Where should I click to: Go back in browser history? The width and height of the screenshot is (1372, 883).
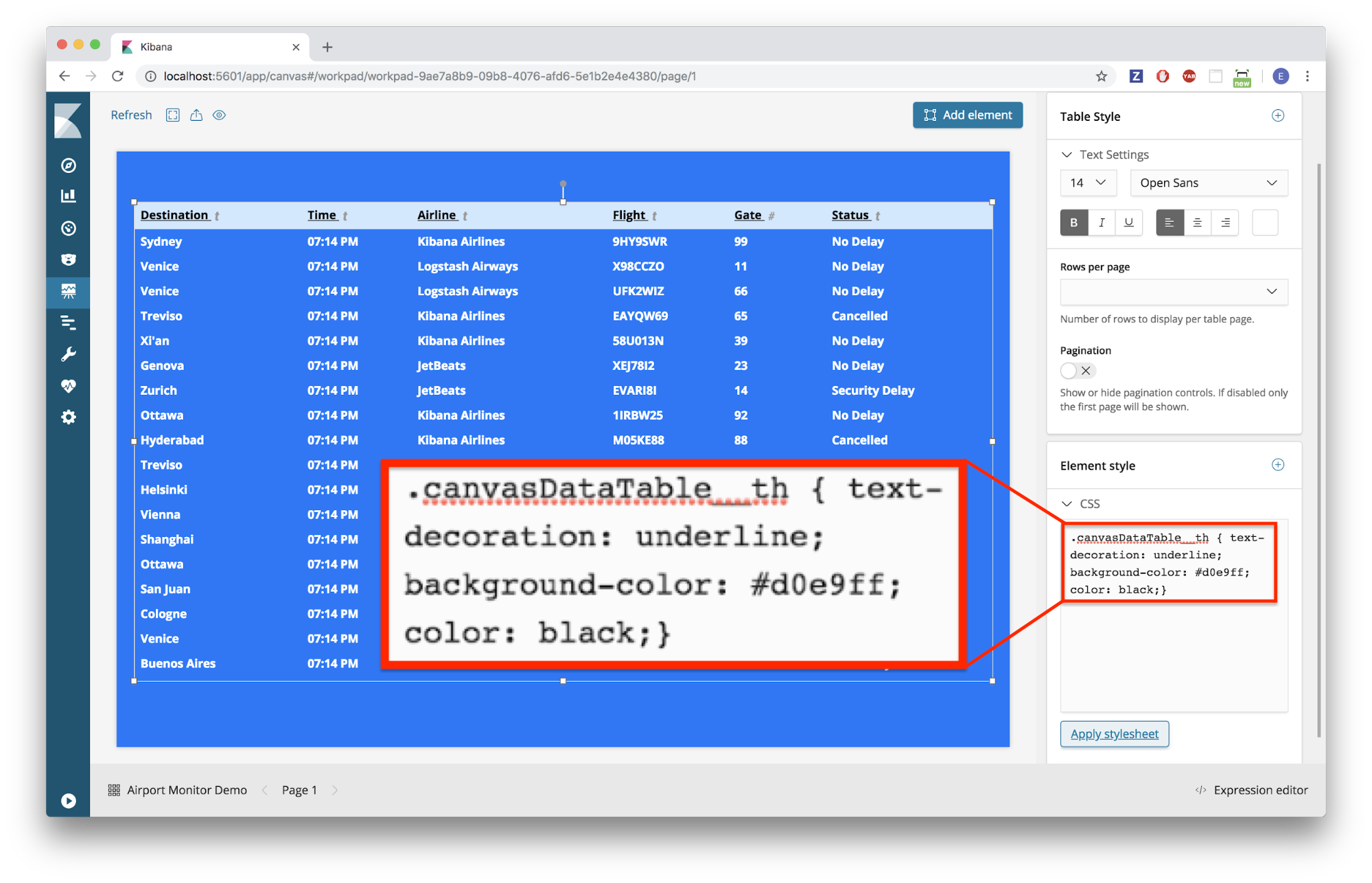pyautogui.click(x=65, y=76)
